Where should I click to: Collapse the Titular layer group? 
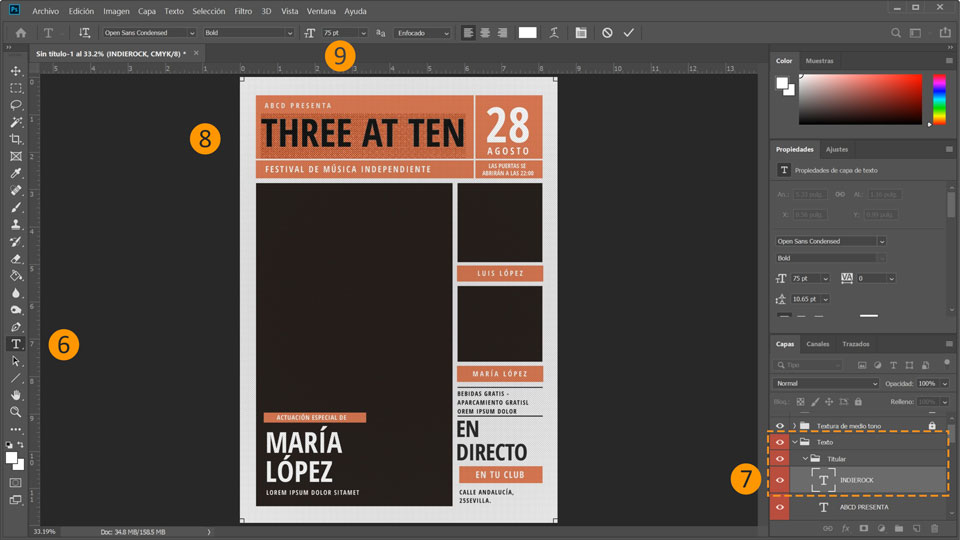click(805, 459)
